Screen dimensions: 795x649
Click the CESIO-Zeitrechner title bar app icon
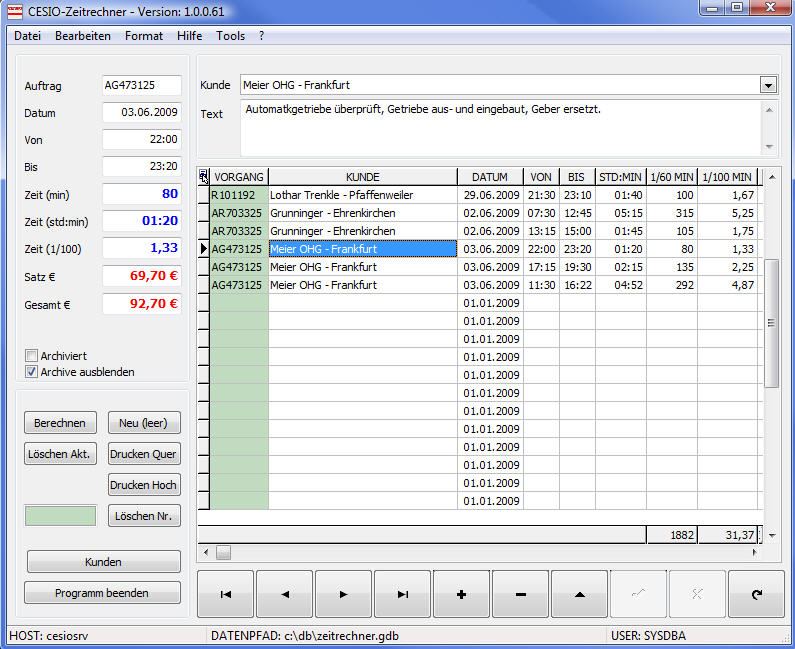(15, 11)
